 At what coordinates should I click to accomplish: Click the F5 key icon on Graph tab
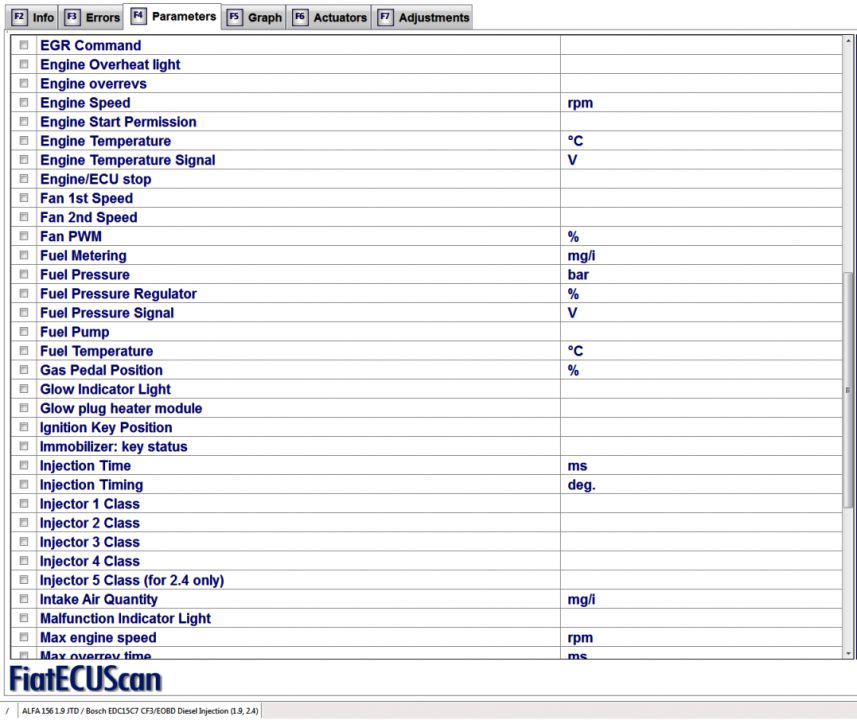234,17
